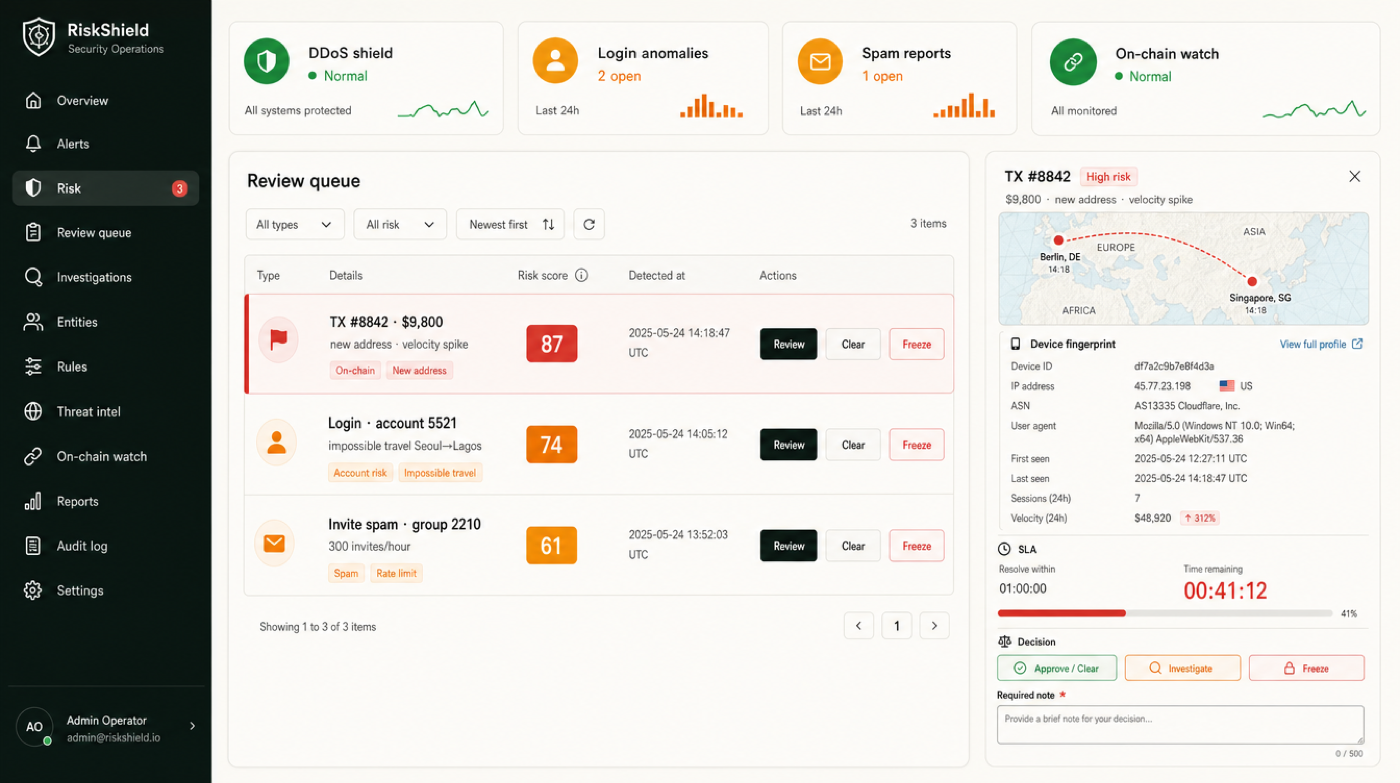The image size is (1400, 783).
Task: Open the external link icon beside View full profile
Action: click(1357, 344)
